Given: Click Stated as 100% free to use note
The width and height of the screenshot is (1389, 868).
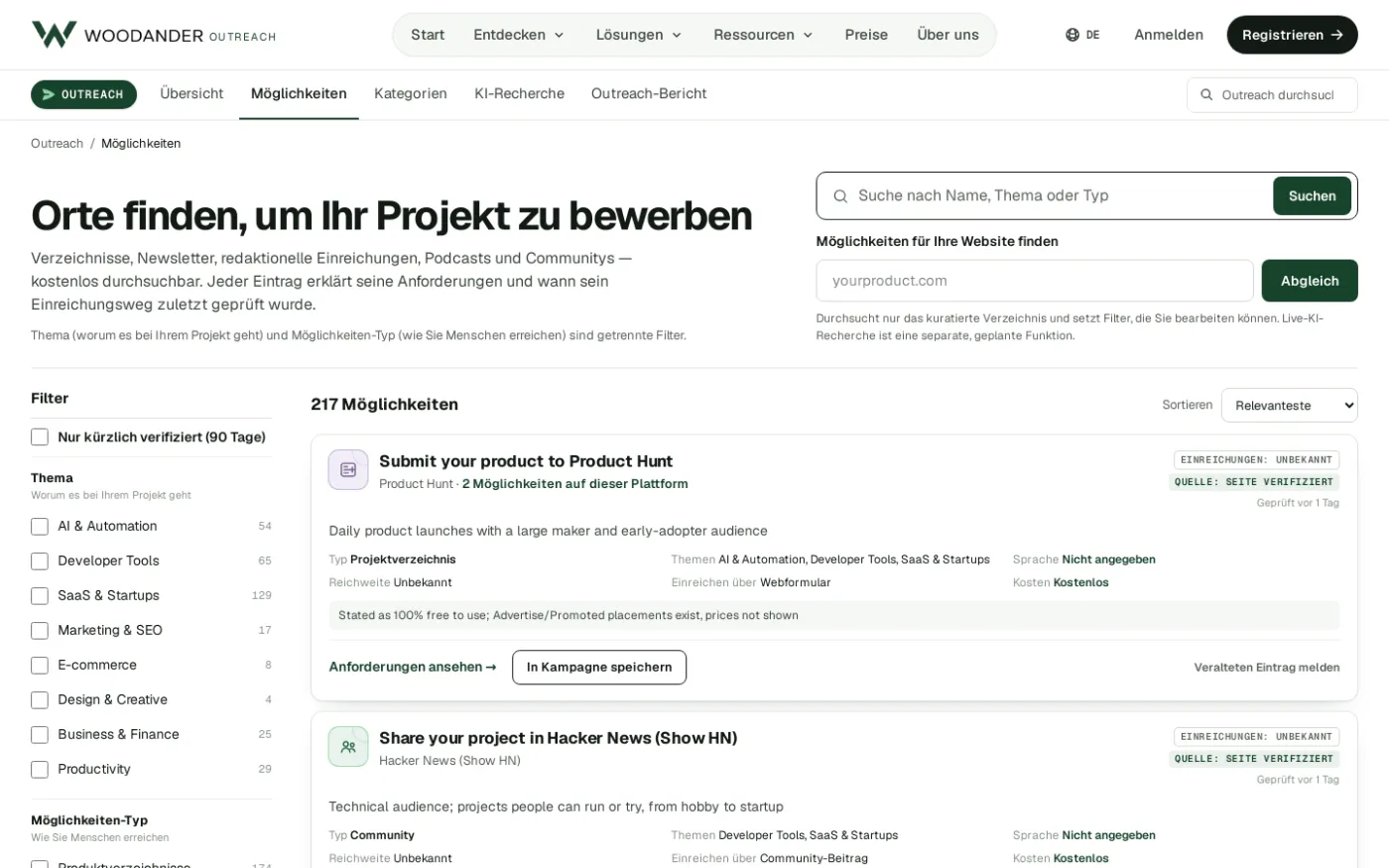Looking at the screenshot, I should (x=834, y=615).
